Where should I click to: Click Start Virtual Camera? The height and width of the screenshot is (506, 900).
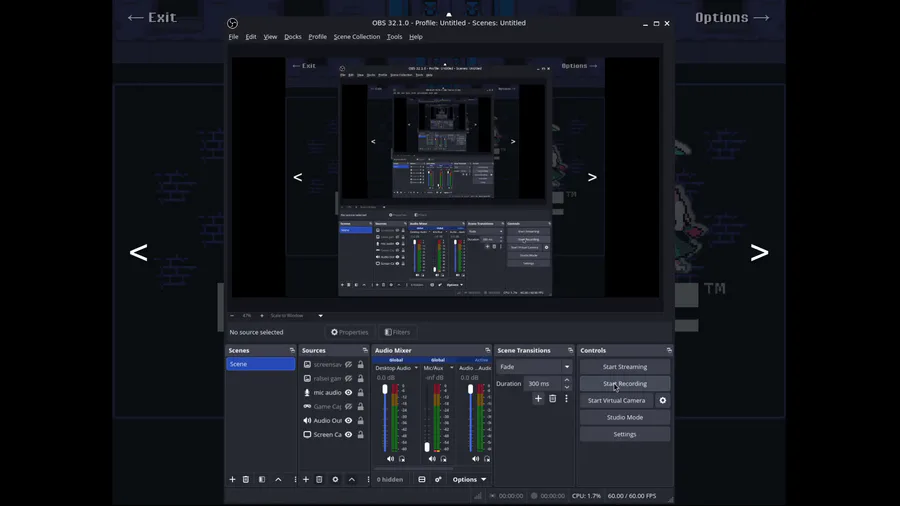(x=616, y=400)
